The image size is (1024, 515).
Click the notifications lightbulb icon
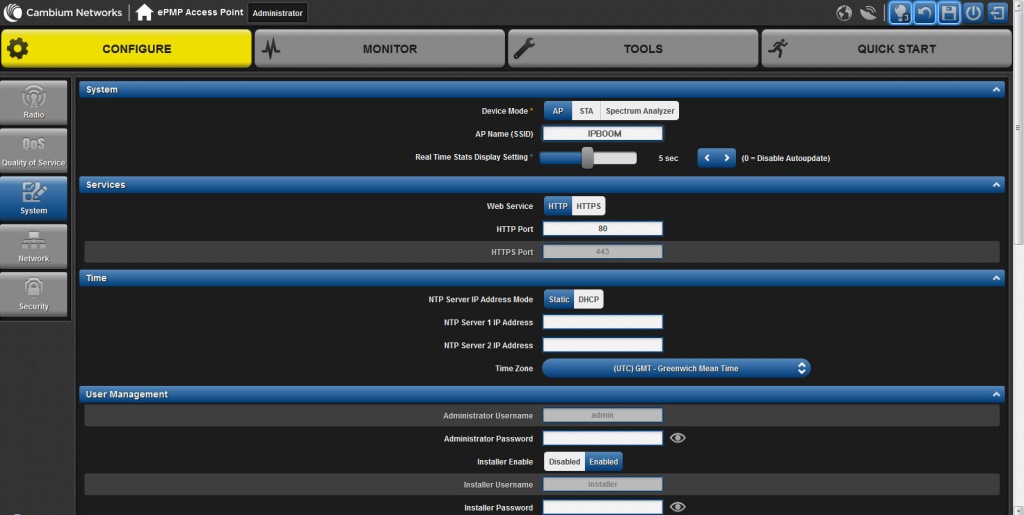[901, 13]
